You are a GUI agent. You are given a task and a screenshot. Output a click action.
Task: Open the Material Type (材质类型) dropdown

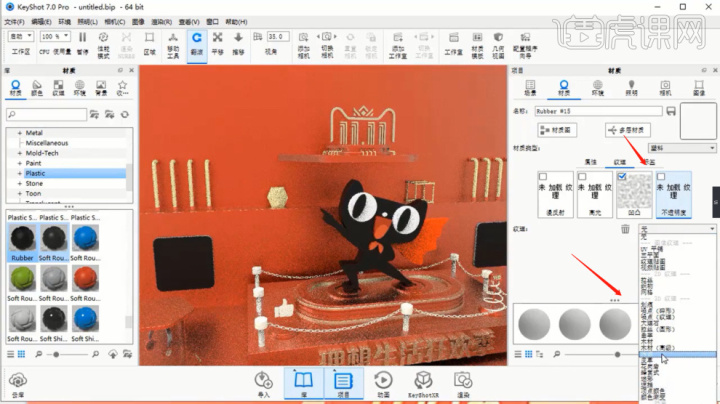tap(682, 148)
